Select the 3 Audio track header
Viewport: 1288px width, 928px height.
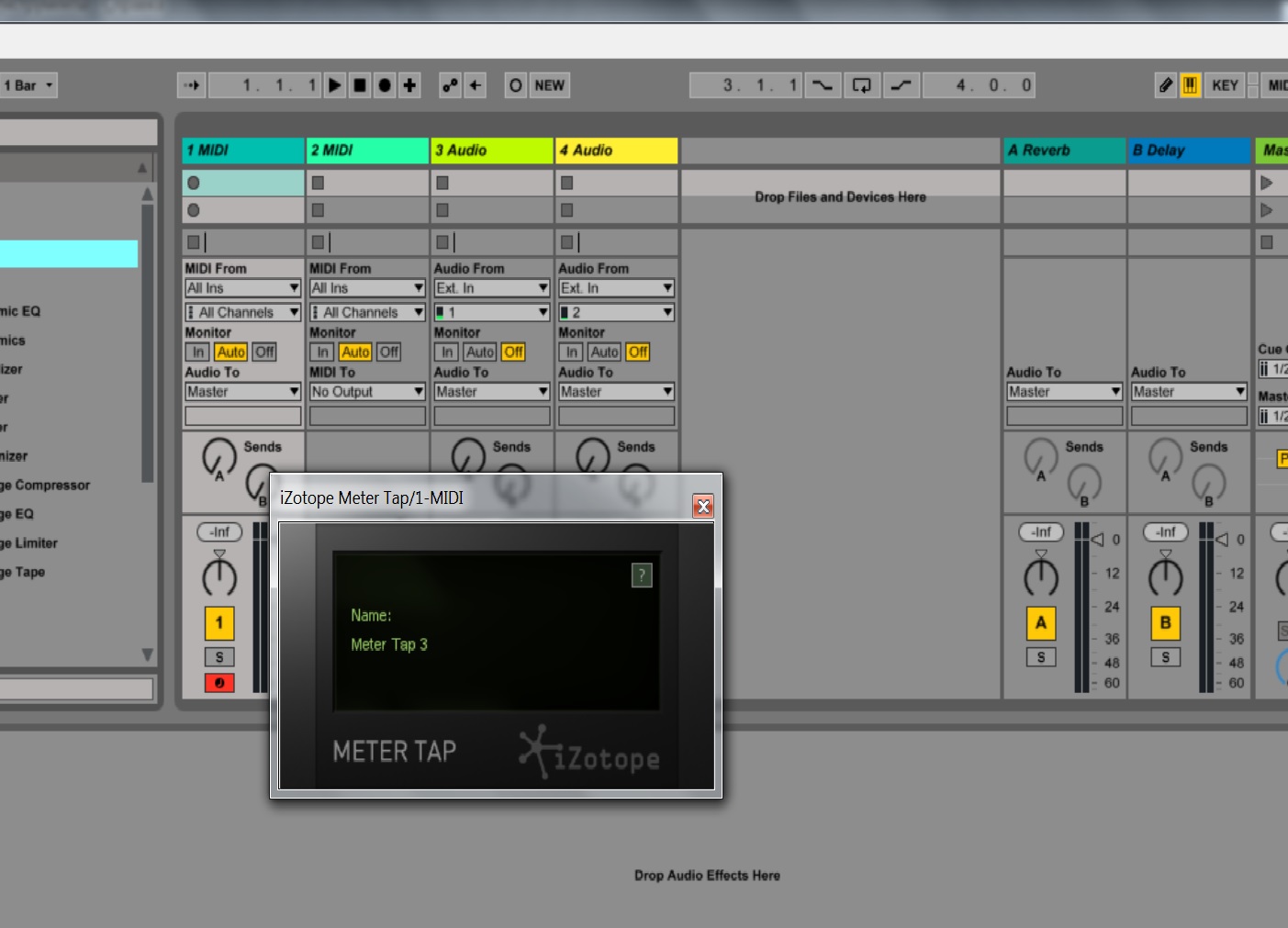pyautogui.click(x=492, y=151)
